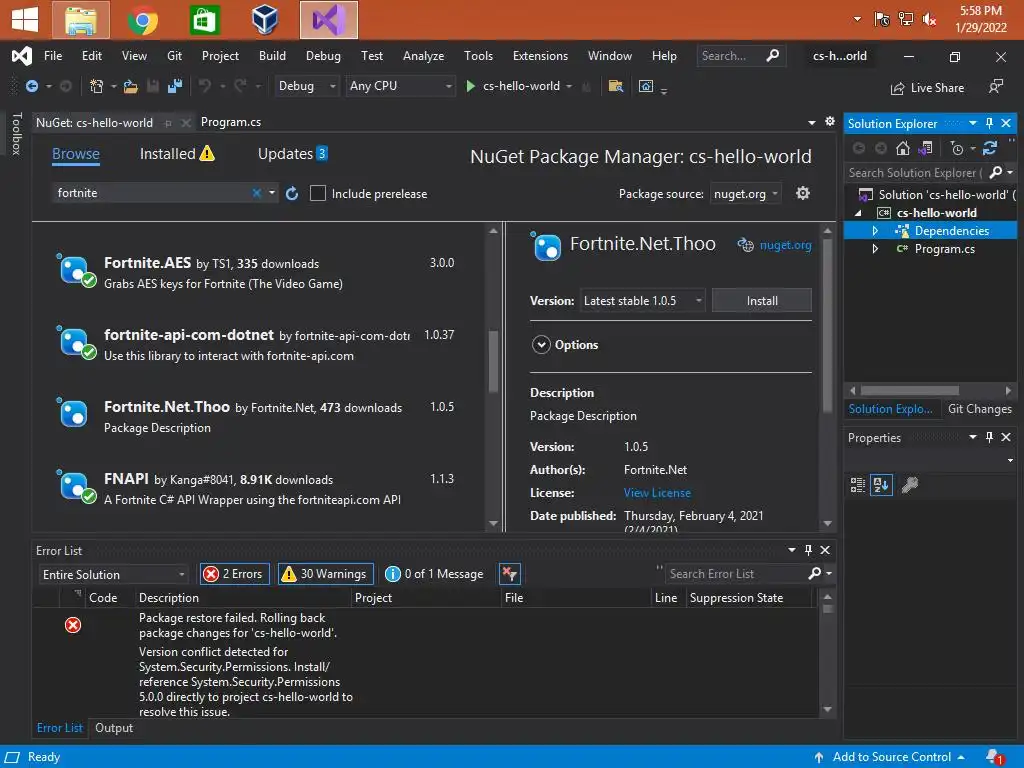Open the Extensions menu
Screen dimensions: 1024x768
coord(540,56)
